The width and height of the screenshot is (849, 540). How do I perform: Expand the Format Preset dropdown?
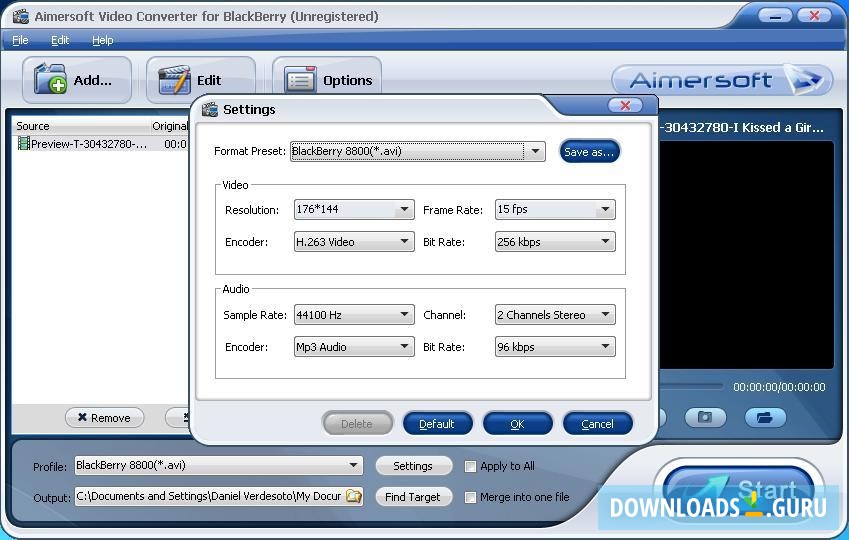(x=535, y=151)
